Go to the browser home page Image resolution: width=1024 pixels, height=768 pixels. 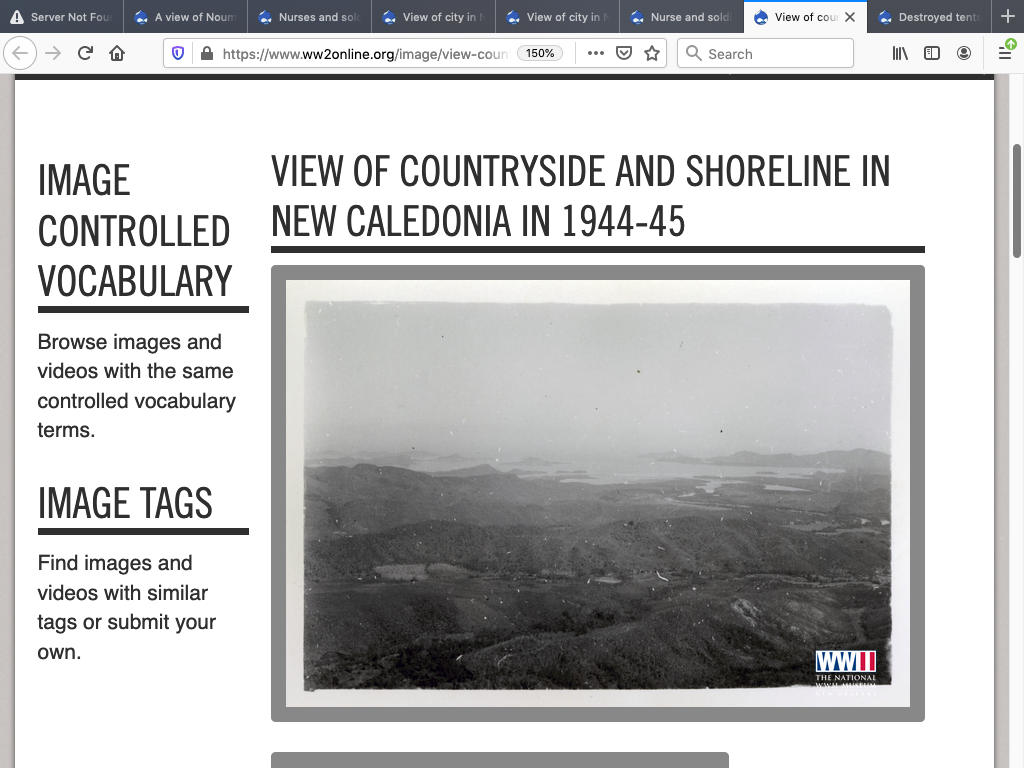pos(117,54)
